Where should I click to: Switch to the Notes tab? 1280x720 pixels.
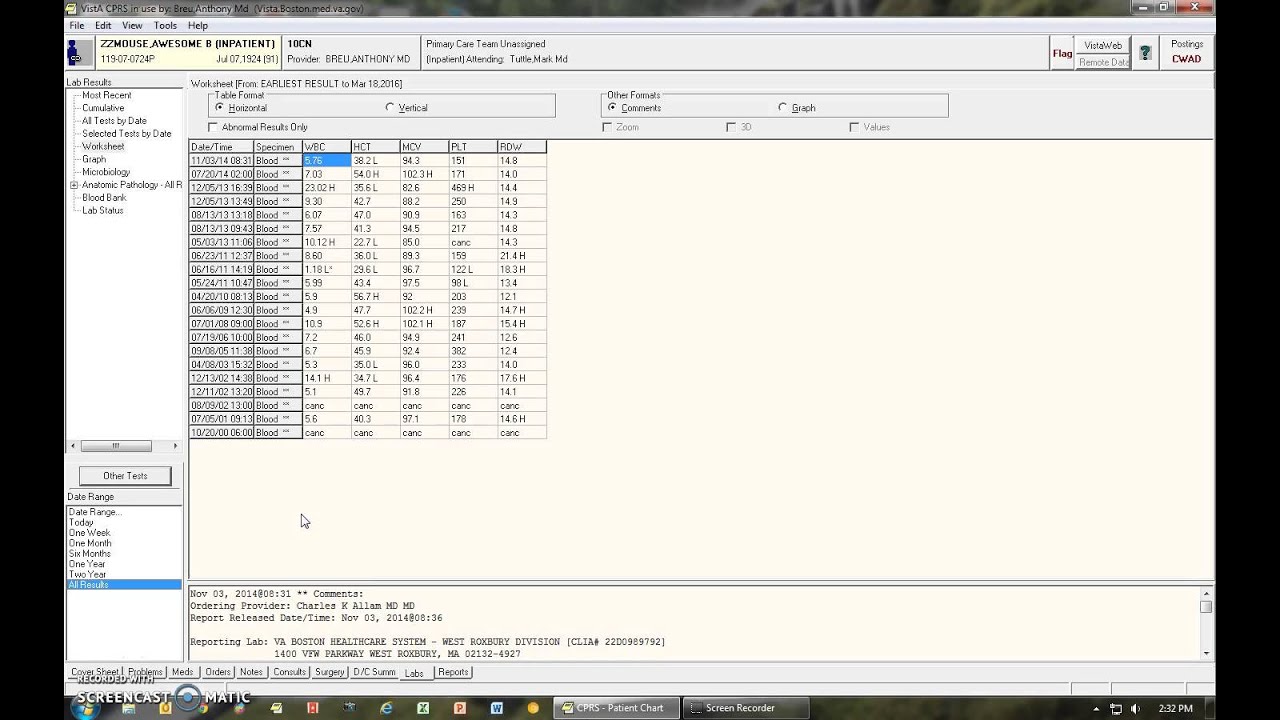[251, 672]
